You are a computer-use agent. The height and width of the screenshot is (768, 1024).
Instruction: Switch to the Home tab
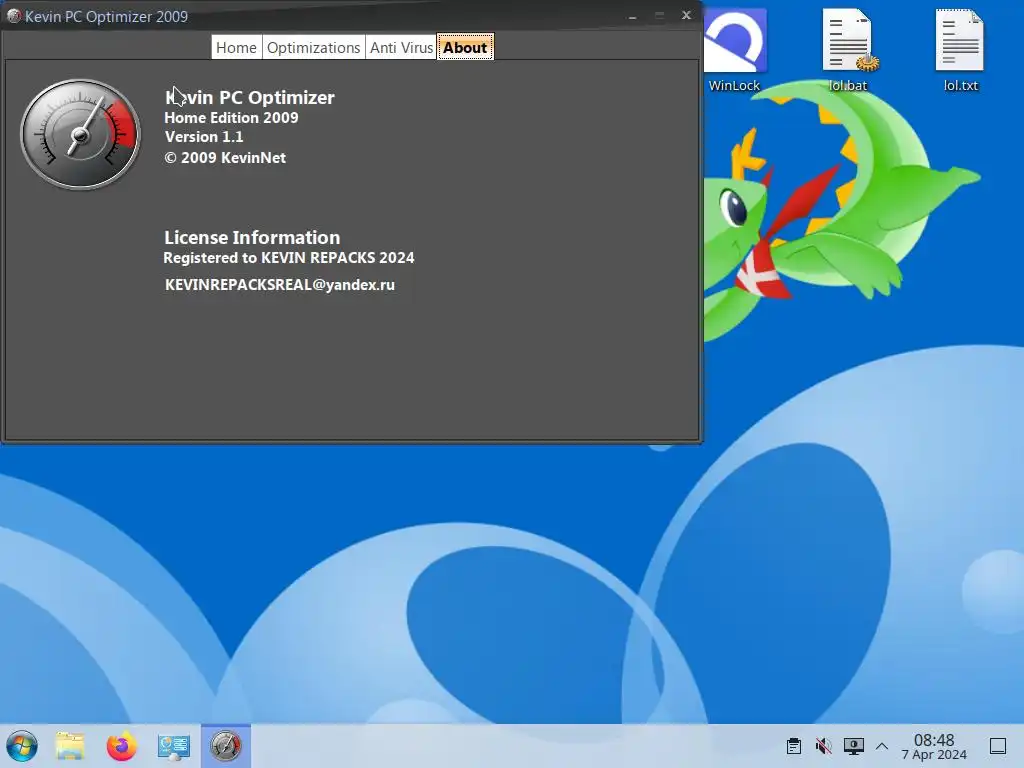pos(236,48)
